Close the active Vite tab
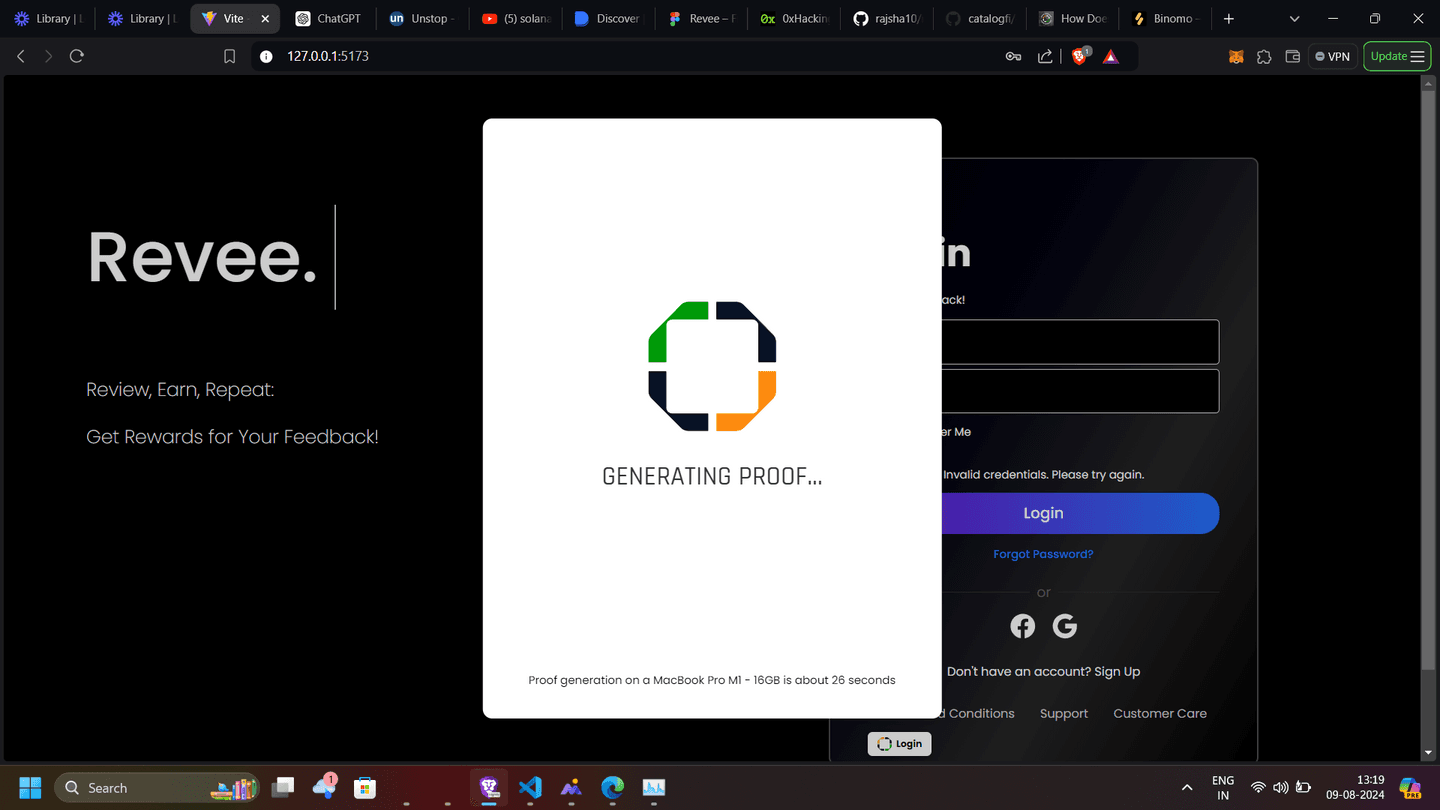Image resolution: width=1440 pixels, height=810 pixels. tap(265, 19)
